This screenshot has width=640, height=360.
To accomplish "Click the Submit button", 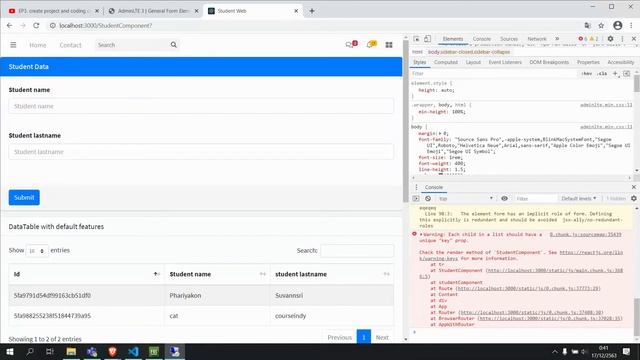I will click(x=24, y=198).
